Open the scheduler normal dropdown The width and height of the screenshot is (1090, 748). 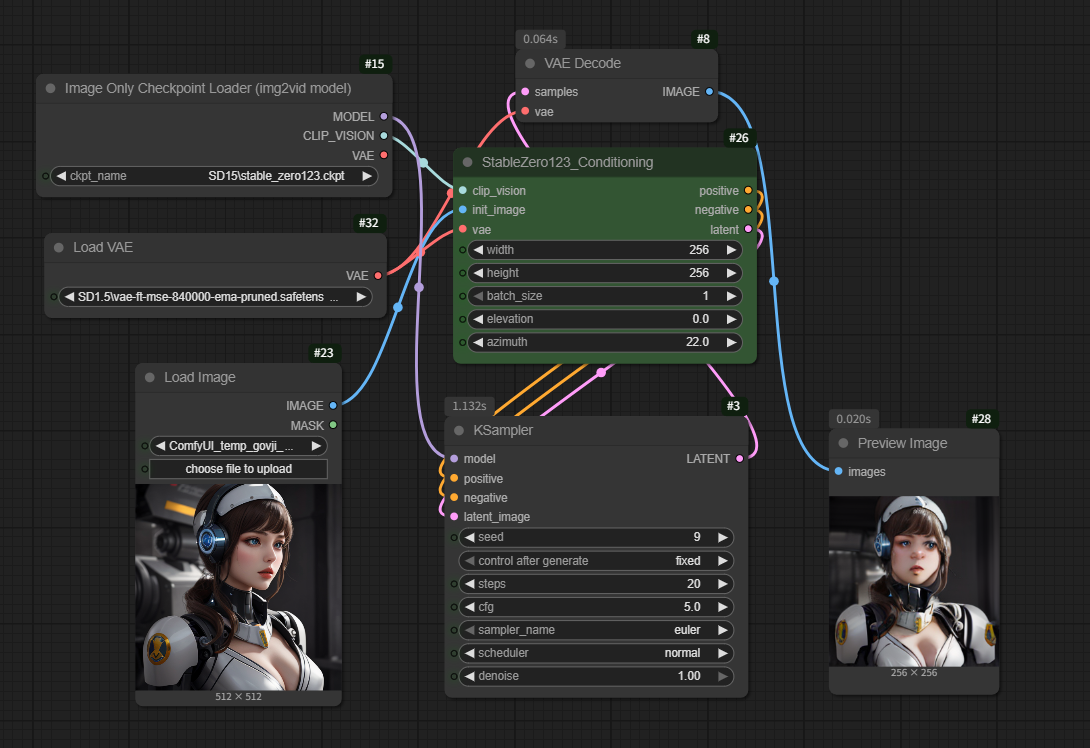coord(596,653)
